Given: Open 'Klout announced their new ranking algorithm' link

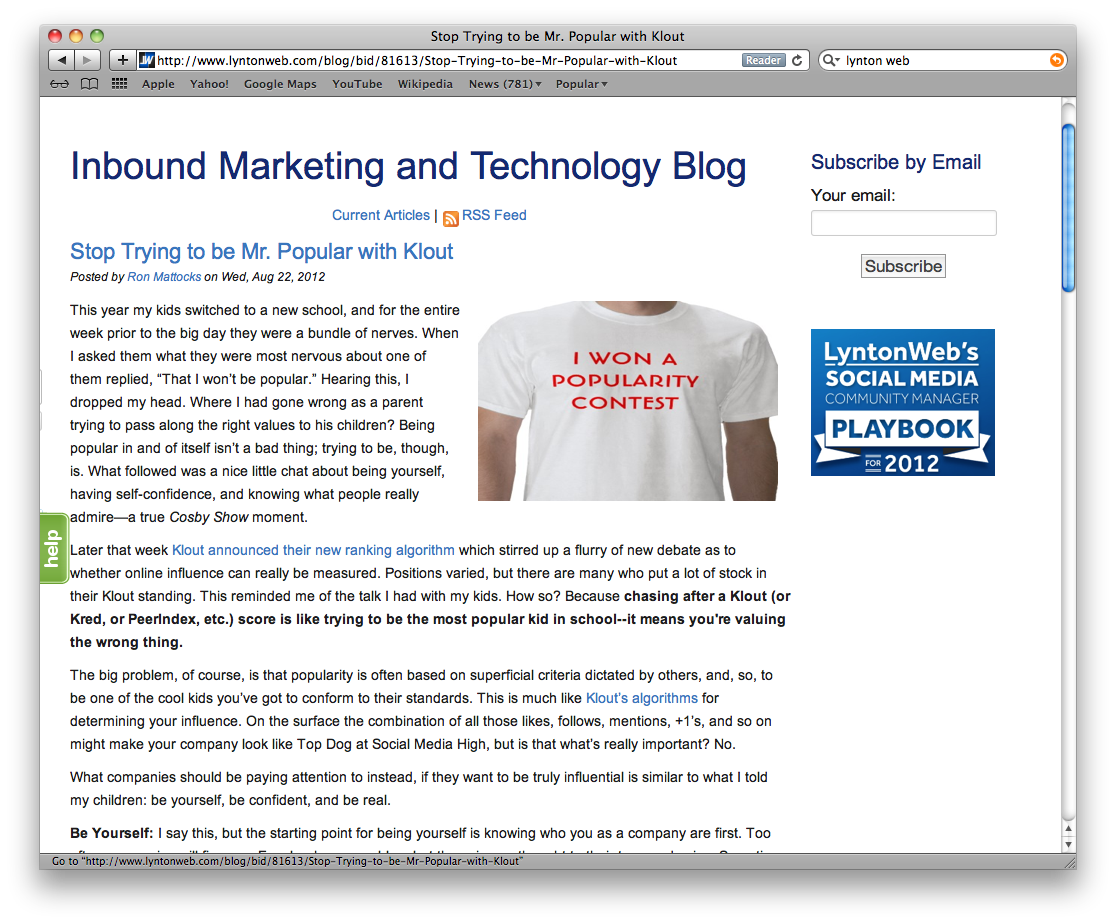Looking at the screenshot, I should (313, 550).
